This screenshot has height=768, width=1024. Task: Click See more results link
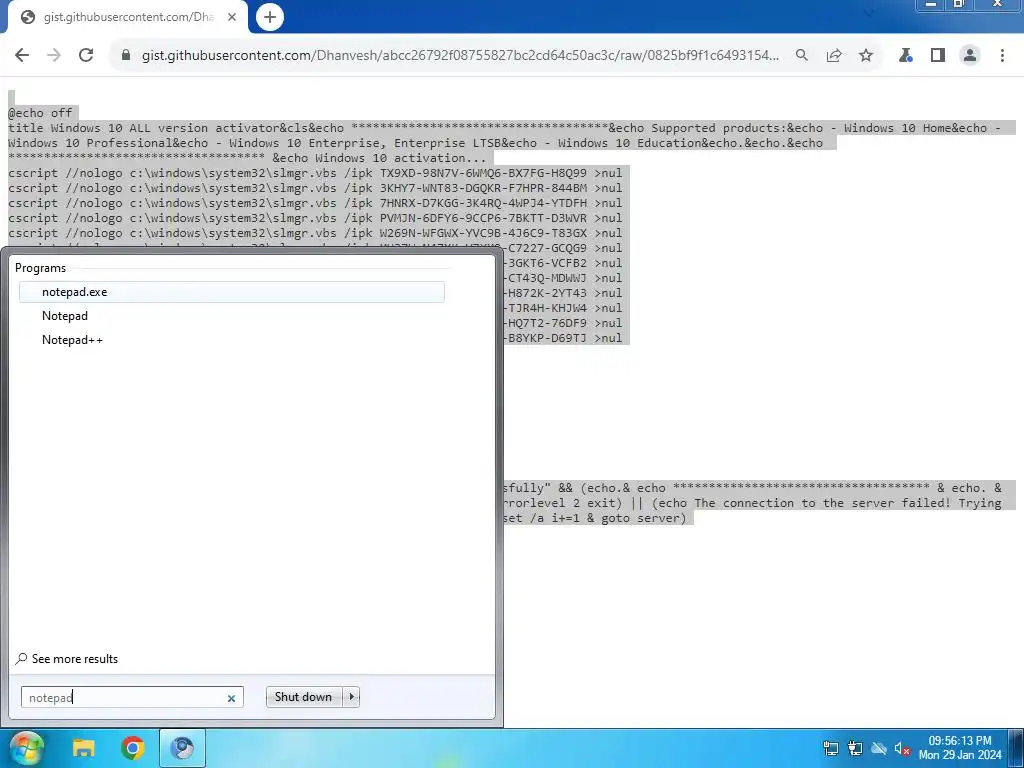pyautogui.click(x=67, y=659)
